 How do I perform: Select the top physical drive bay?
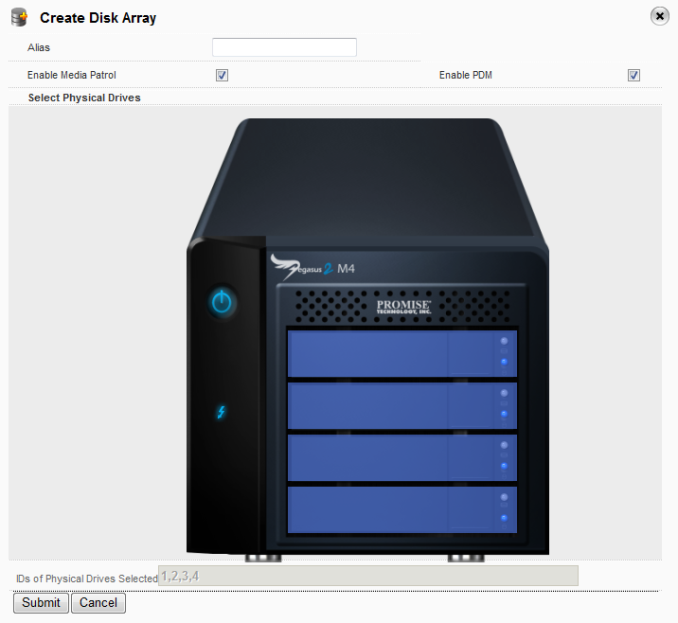(x=402, y=353)
